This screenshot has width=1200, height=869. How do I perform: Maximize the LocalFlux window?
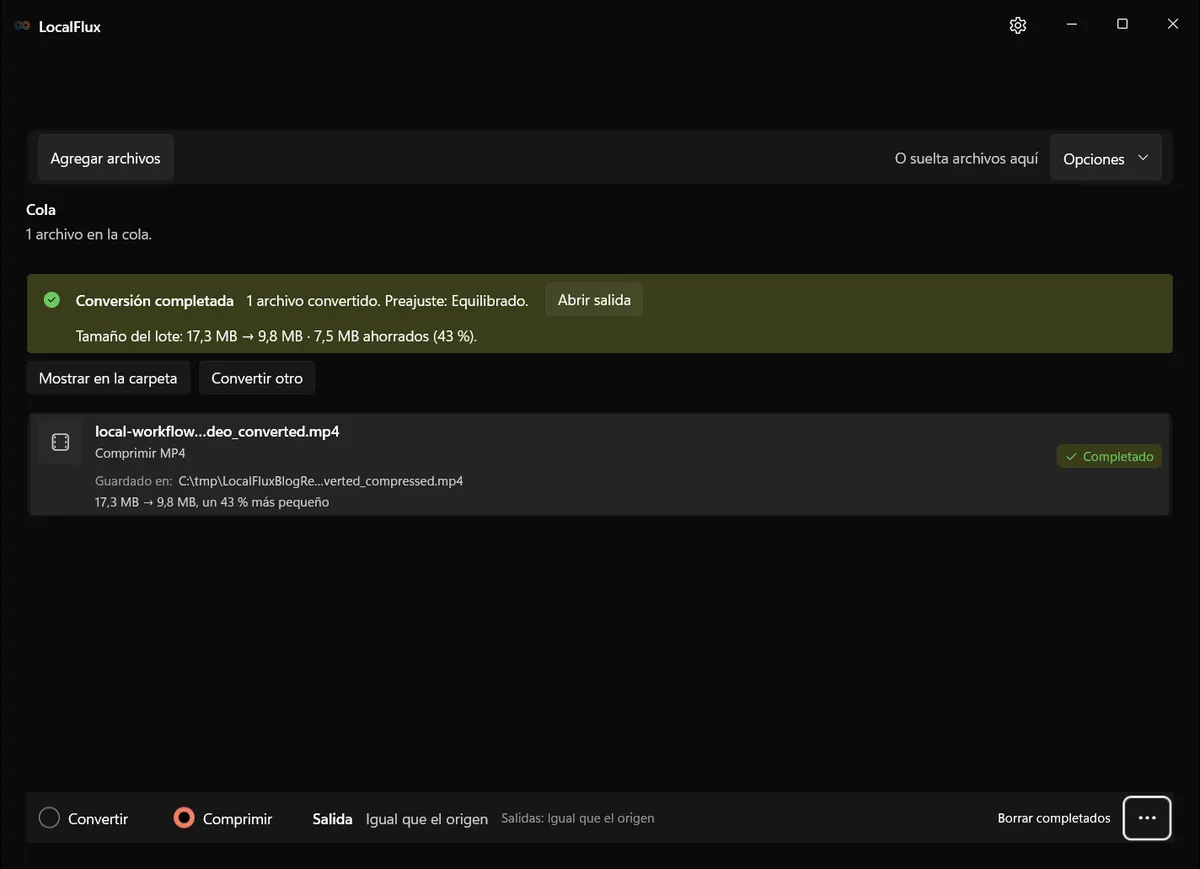(1122, 25)
